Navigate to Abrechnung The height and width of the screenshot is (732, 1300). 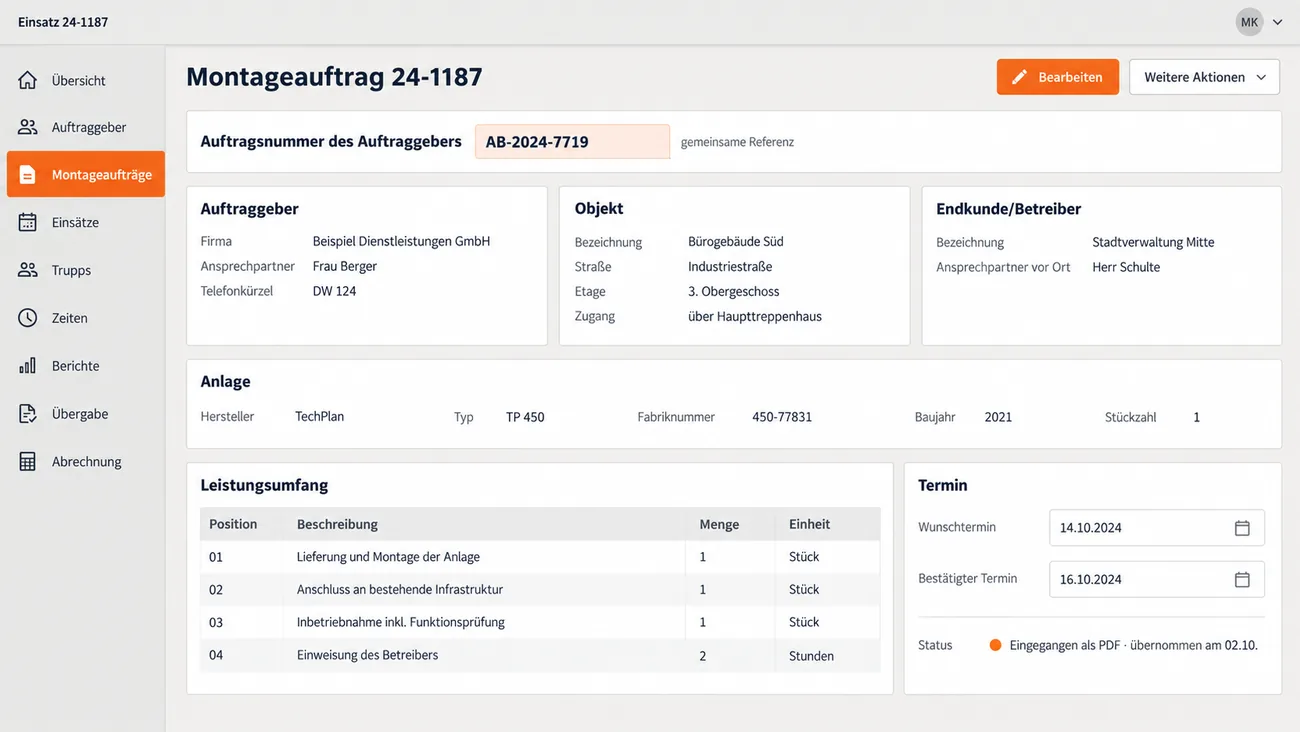85,462
